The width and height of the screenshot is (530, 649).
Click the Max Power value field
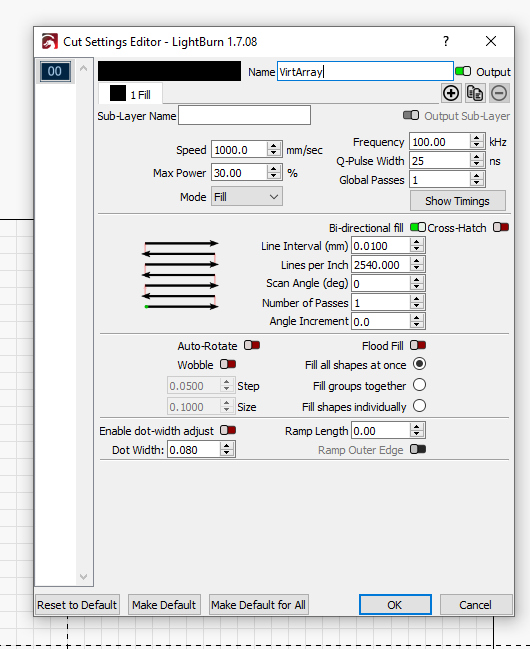click(x=239, y=173)
